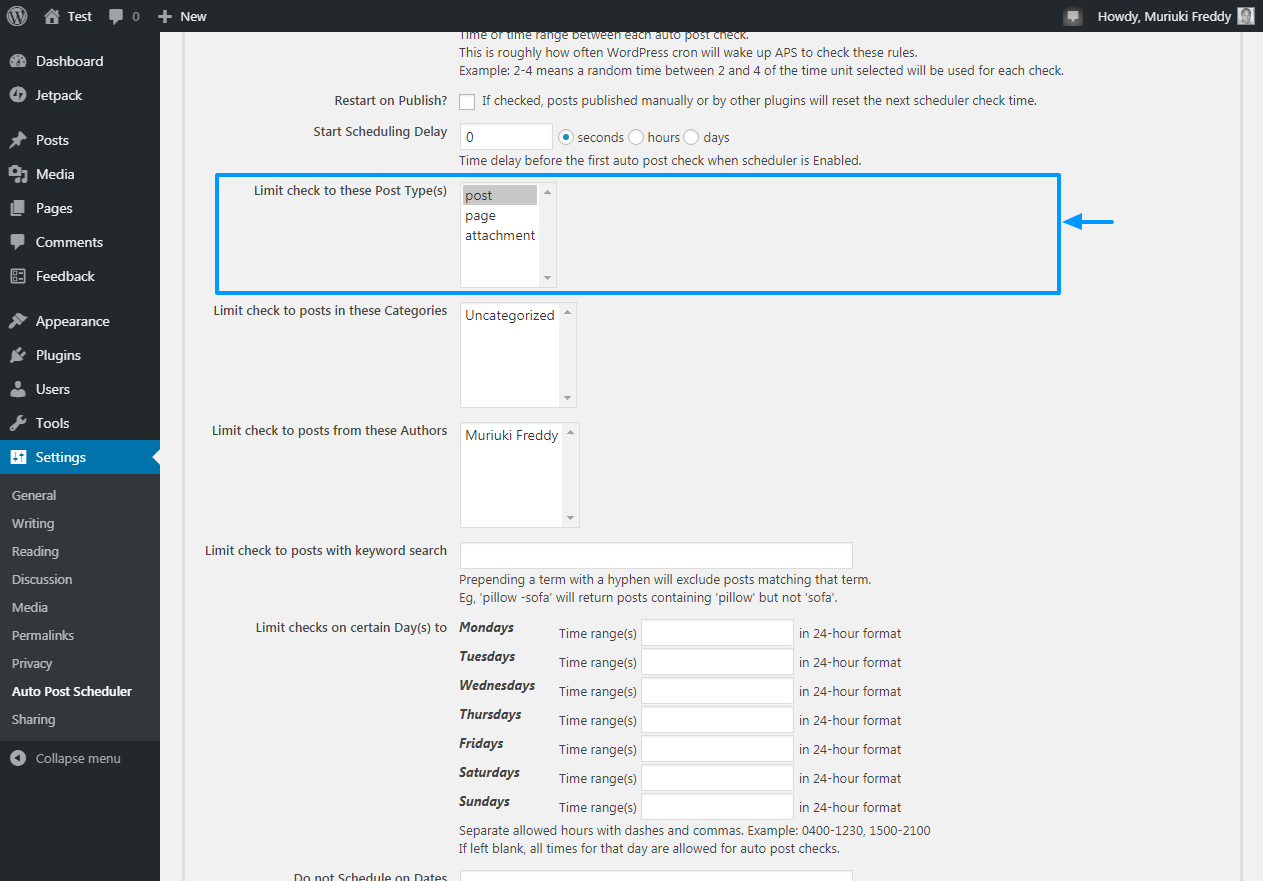The image size is (1263, 881).
Task: Open Permalinks settings submenu
Action: pyautogui.click(x=43, y=635)
